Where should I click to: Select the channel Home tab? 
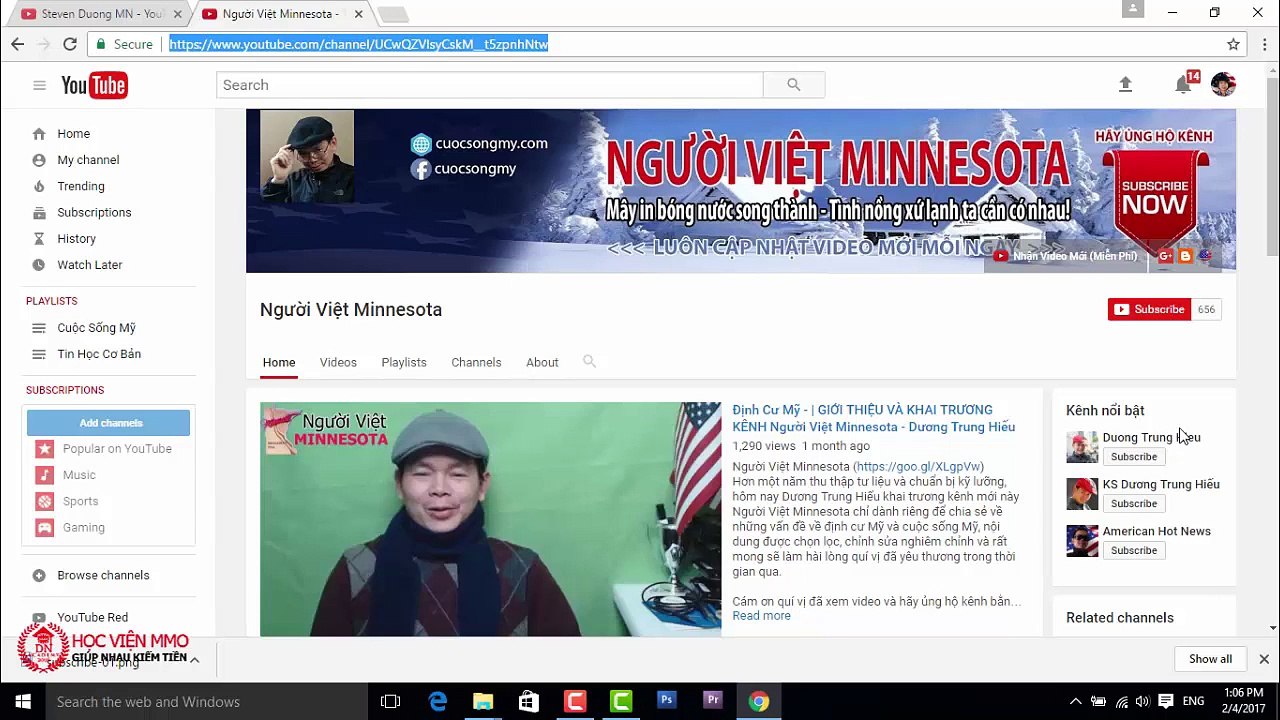[279, 362]
